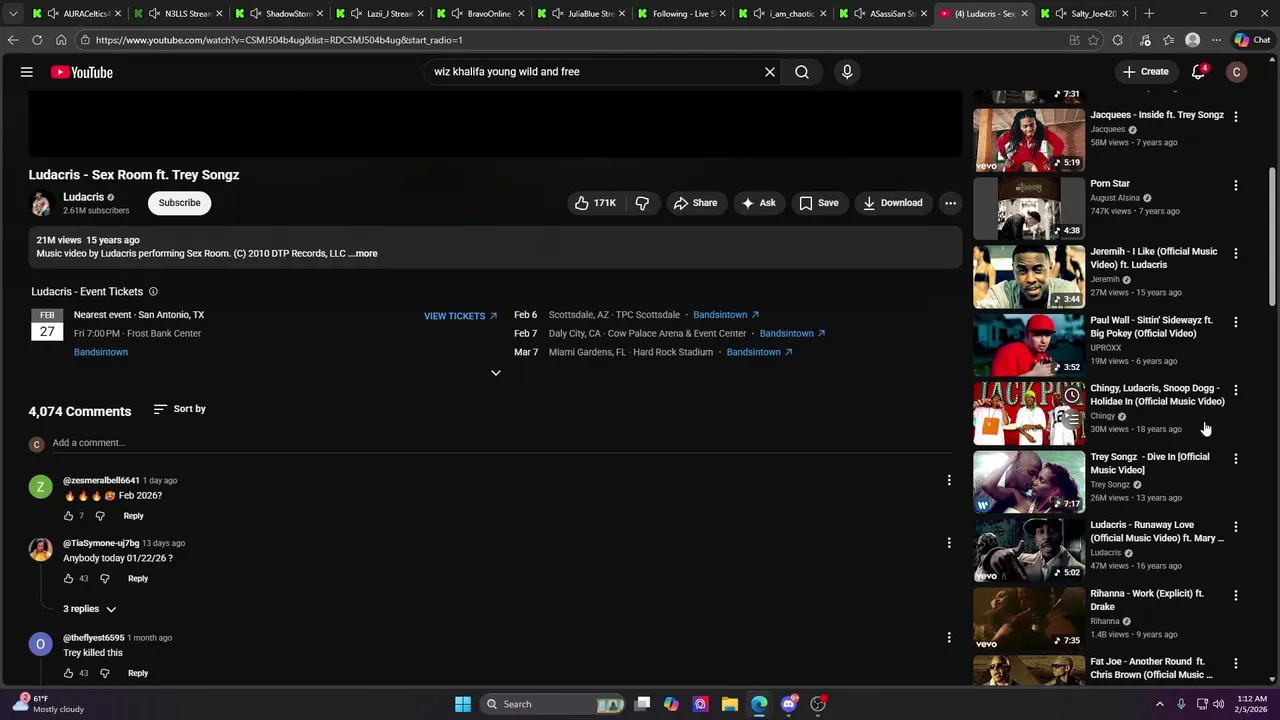1280x720 pixels.
Task: Focus the Add a comment field
Action: pyautogui.click(x=500, y=443)
